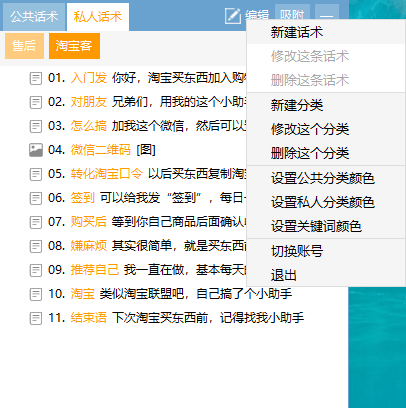The height and width of the screenshot is (408, 406).
Task: Click the text 兄弟们，用我的这个小助
Action: [179, 102]
